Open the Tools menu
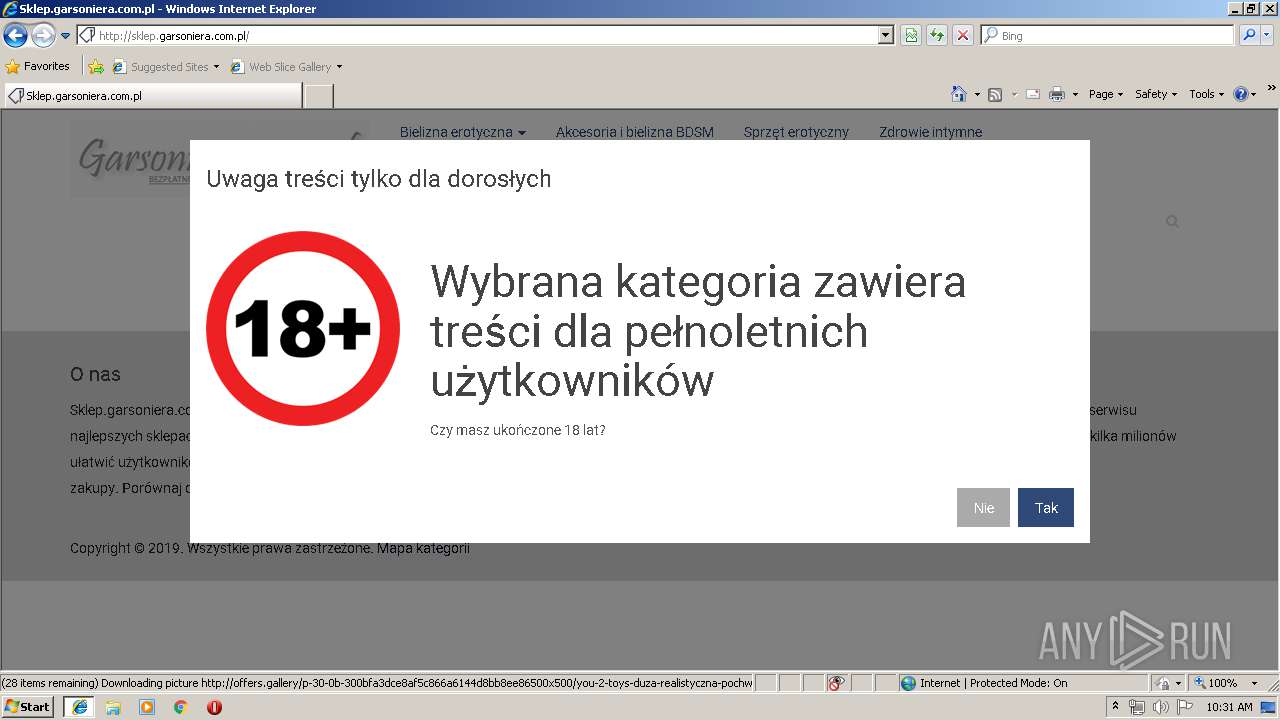1280x720 pixels. (x=1207, y=94)
